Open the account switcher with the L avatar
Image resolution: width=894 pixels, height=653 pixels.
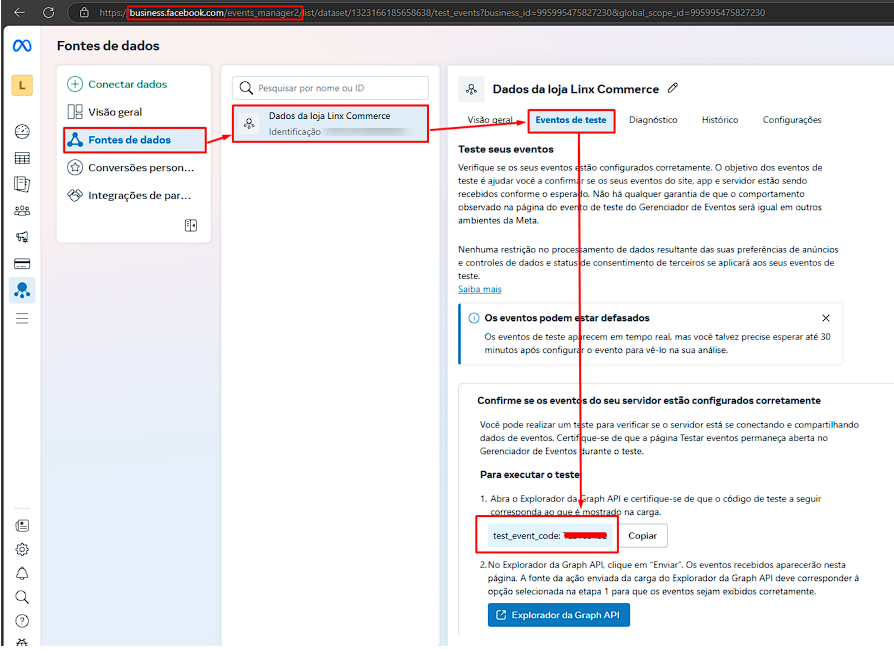pos(22,86)
